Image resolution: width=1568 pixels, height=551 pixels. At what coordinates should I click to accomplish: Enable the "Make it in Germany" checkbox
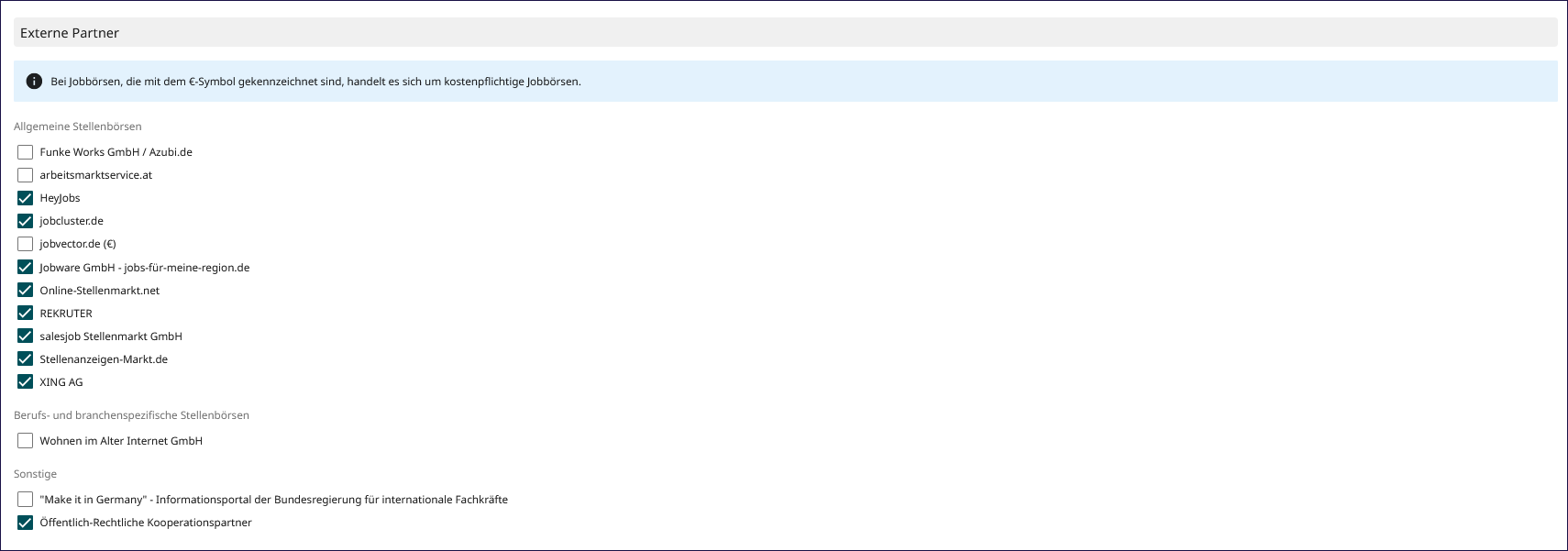(x=26, y=500)
